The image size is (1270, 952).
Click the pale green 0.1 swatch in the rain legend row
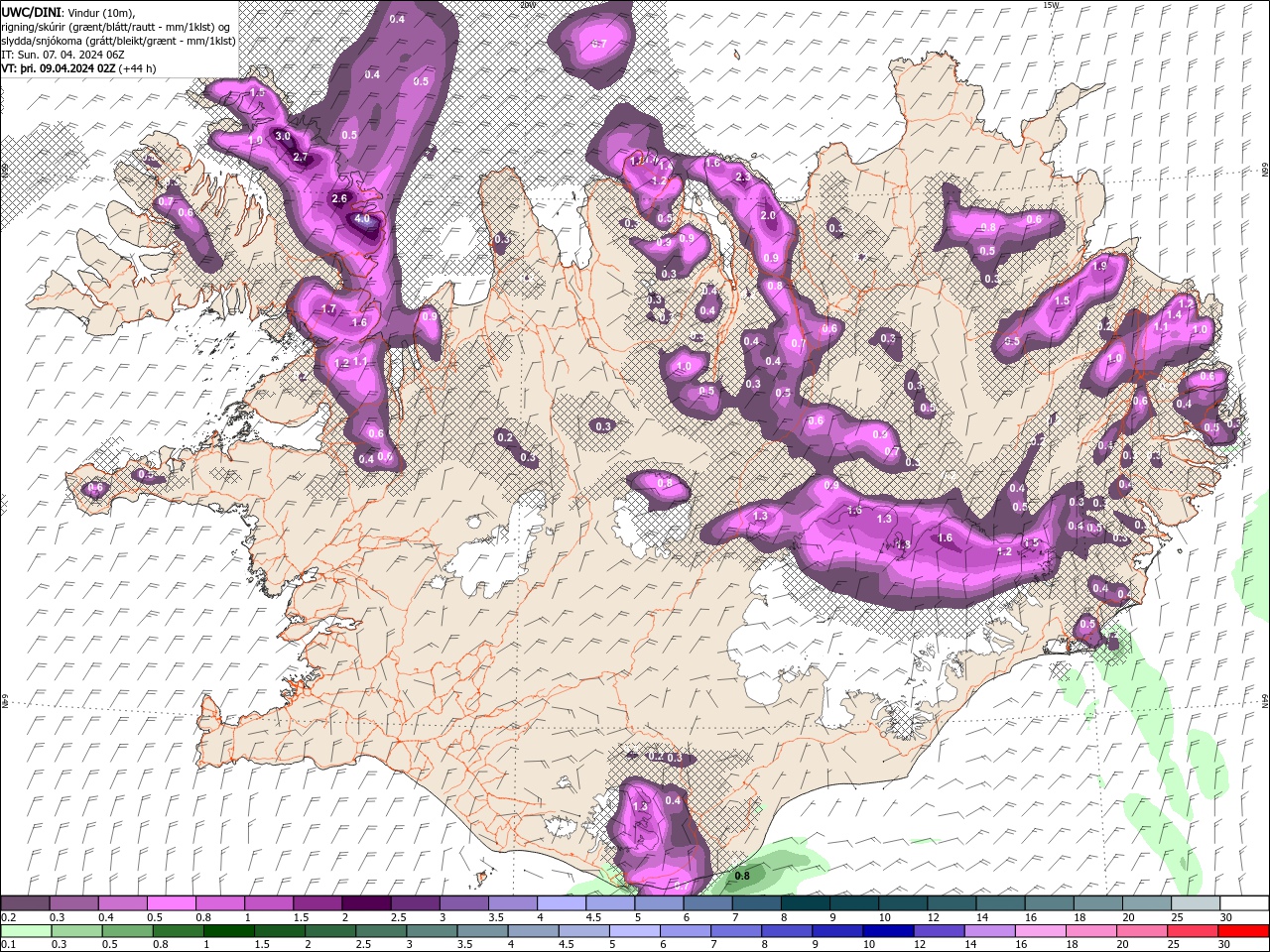pos(25,931)
